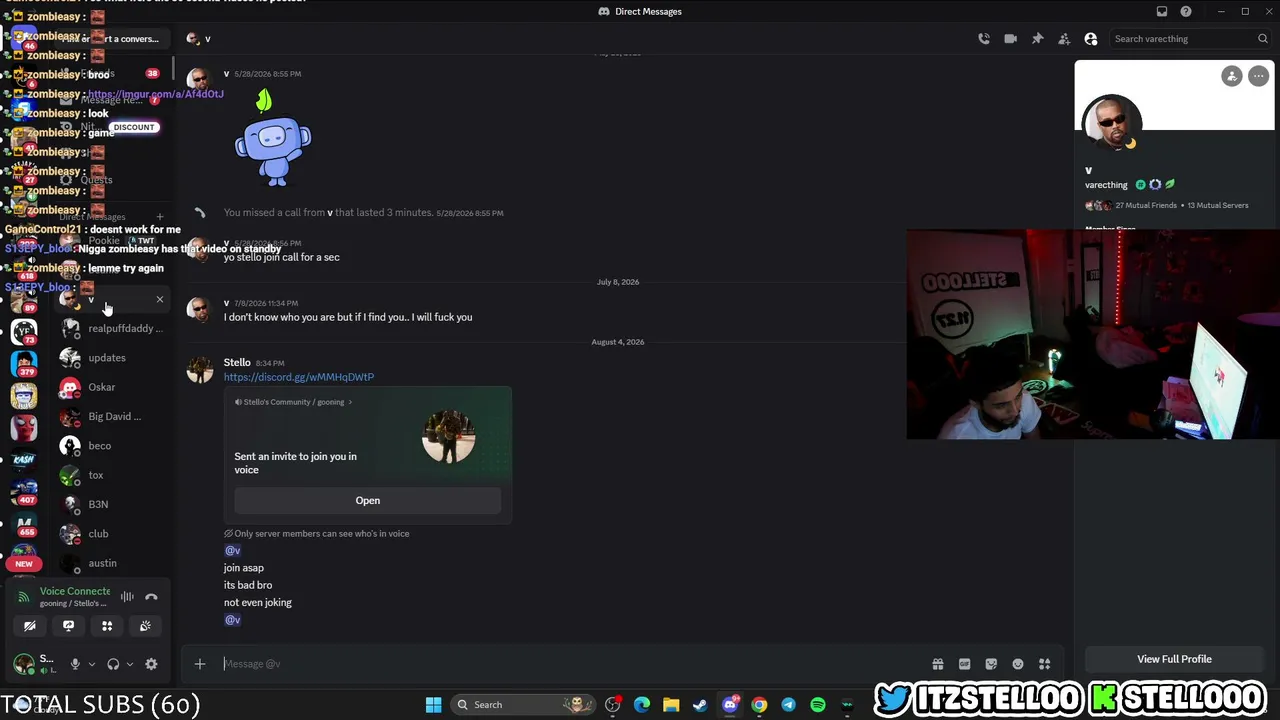Click the robot sticker in chat
1280x720 pixels.
273,139
